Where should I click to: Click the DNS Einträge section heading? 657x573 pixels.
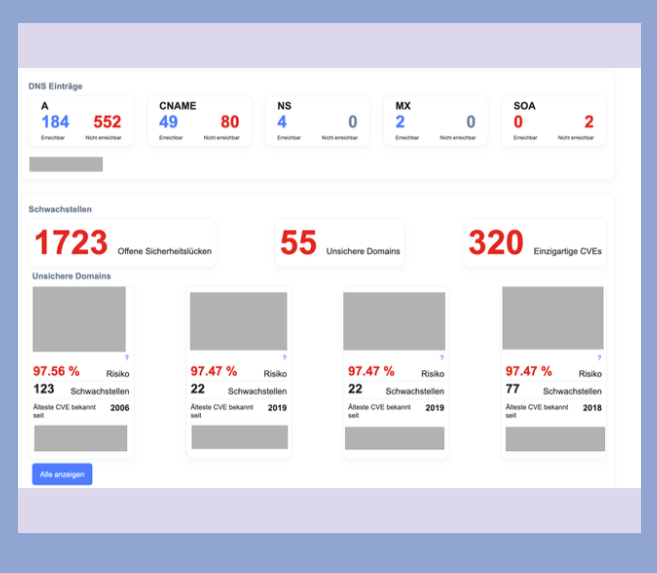[x=55, y=86]
